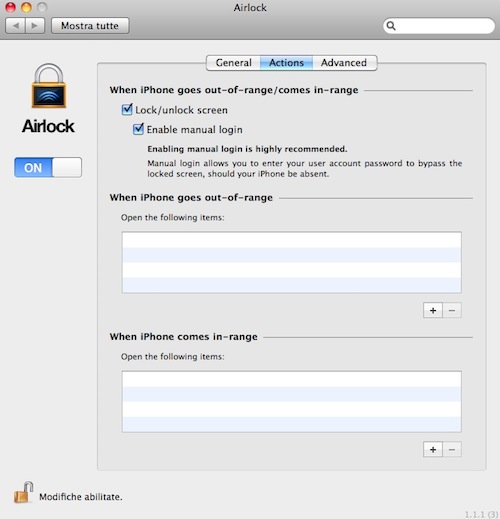Click the Airlock padlock app icon
The width and height of the screenshot is (500, 519).
coord(49,86)
